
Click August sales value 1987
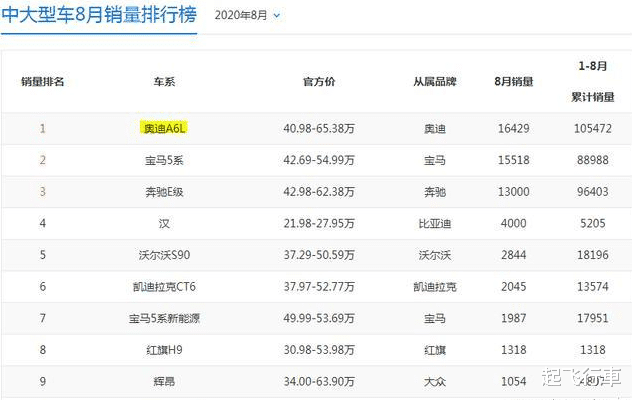514,319
